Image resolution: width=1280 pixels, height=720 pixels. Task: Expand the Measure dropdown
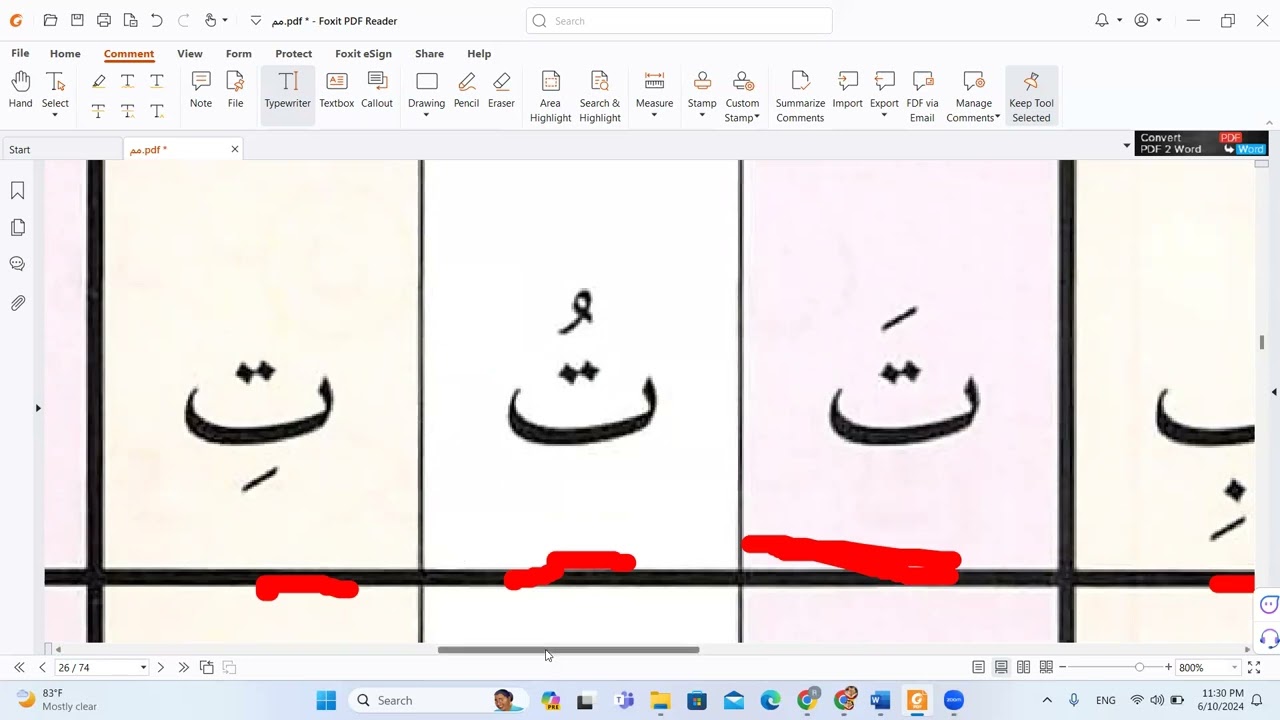click(x=654, y=115)
